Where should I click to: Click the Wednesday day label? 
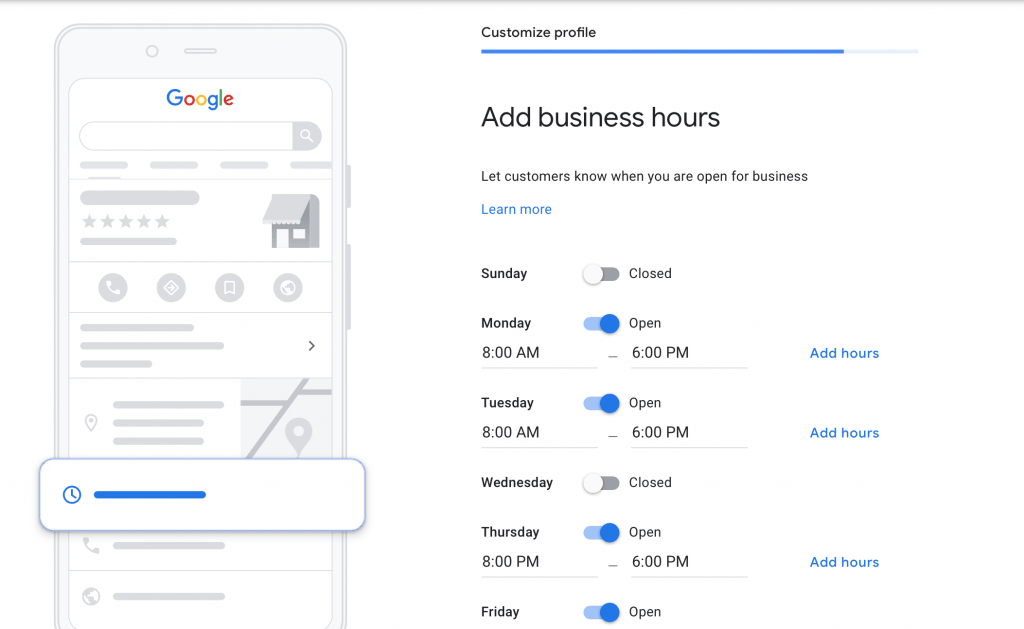(517, 483)
